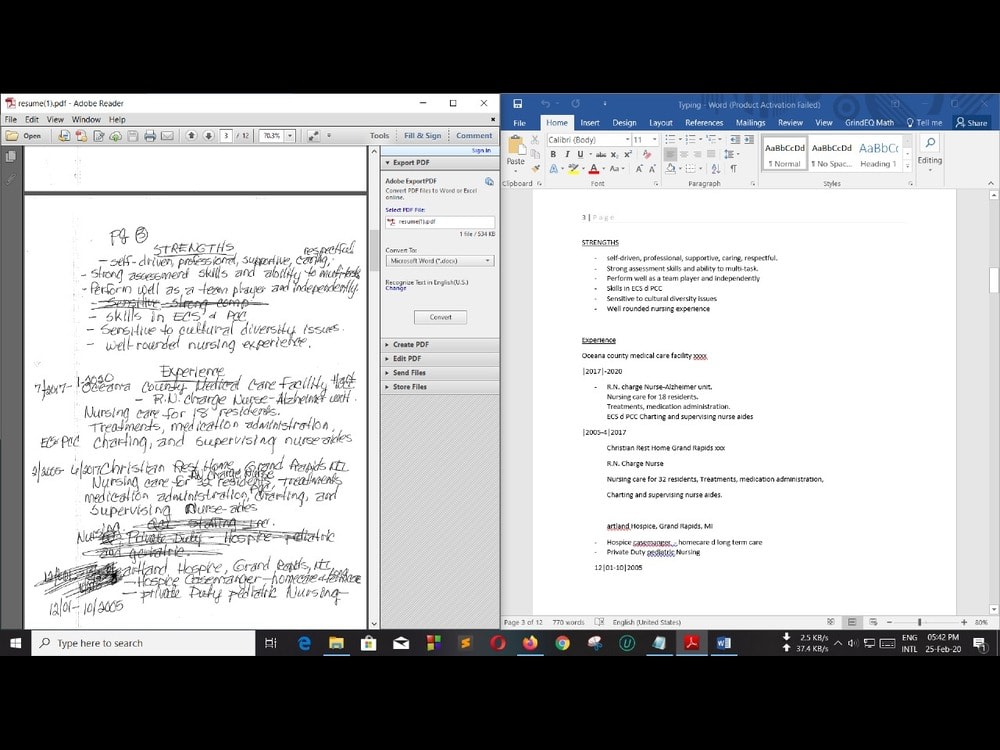Toggle Italic formatting in Word

click(x=566, y=154)
